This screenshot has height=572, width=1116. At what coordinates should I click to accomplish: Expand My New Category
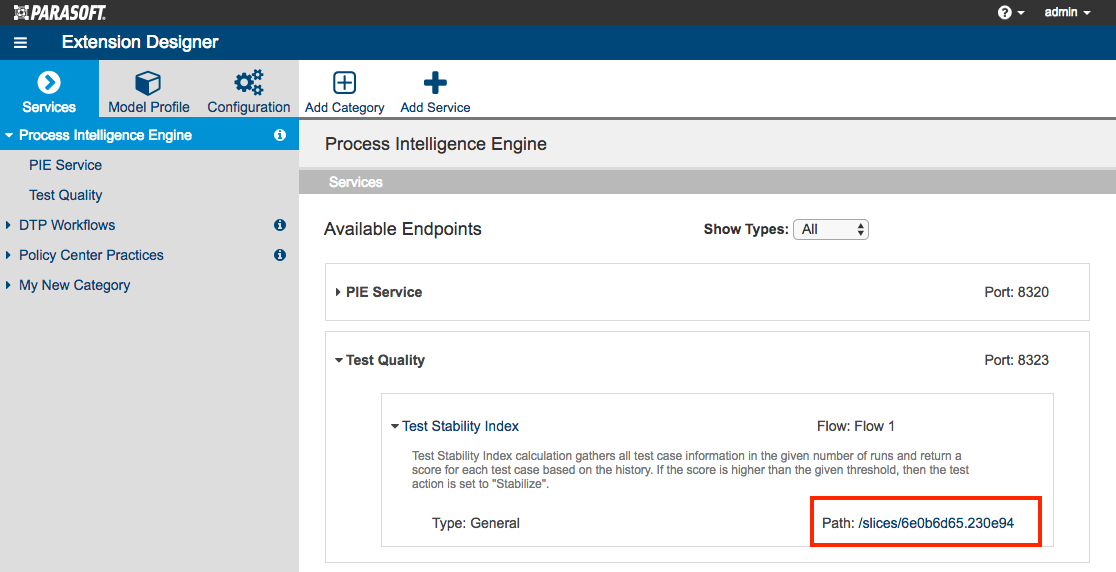click(9, 285)
